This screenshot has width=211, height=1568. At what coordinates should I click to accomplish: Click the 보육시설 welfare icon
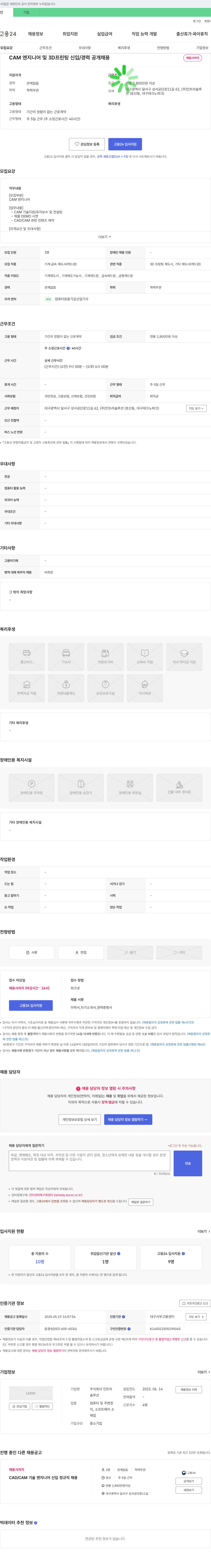[105, 688]
